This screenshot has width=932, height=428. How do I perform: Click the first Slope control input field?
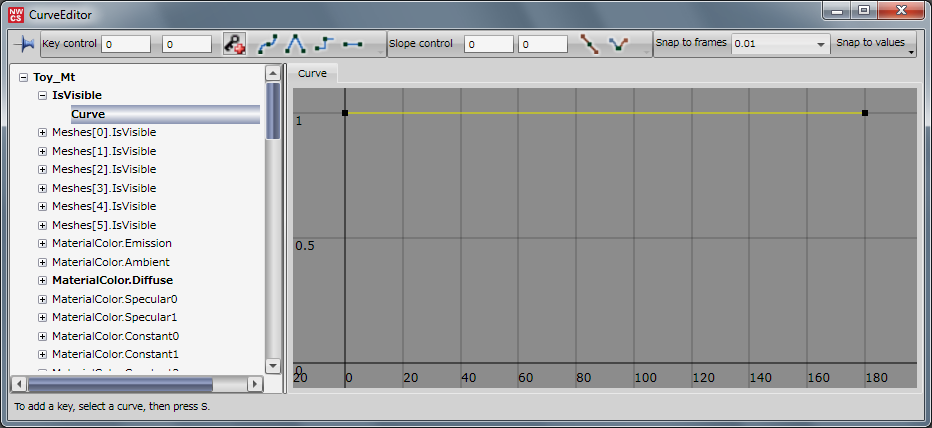click(x=488, y=45)
